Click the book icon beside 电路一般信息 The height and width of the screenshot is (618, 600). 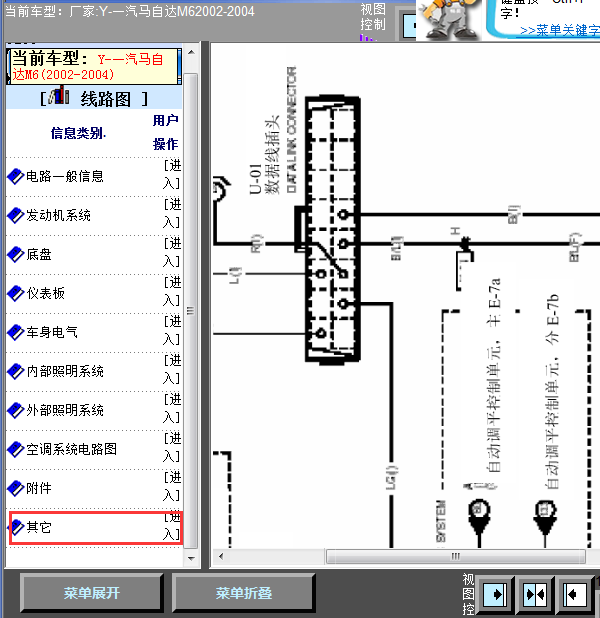[x=16, y=176]
